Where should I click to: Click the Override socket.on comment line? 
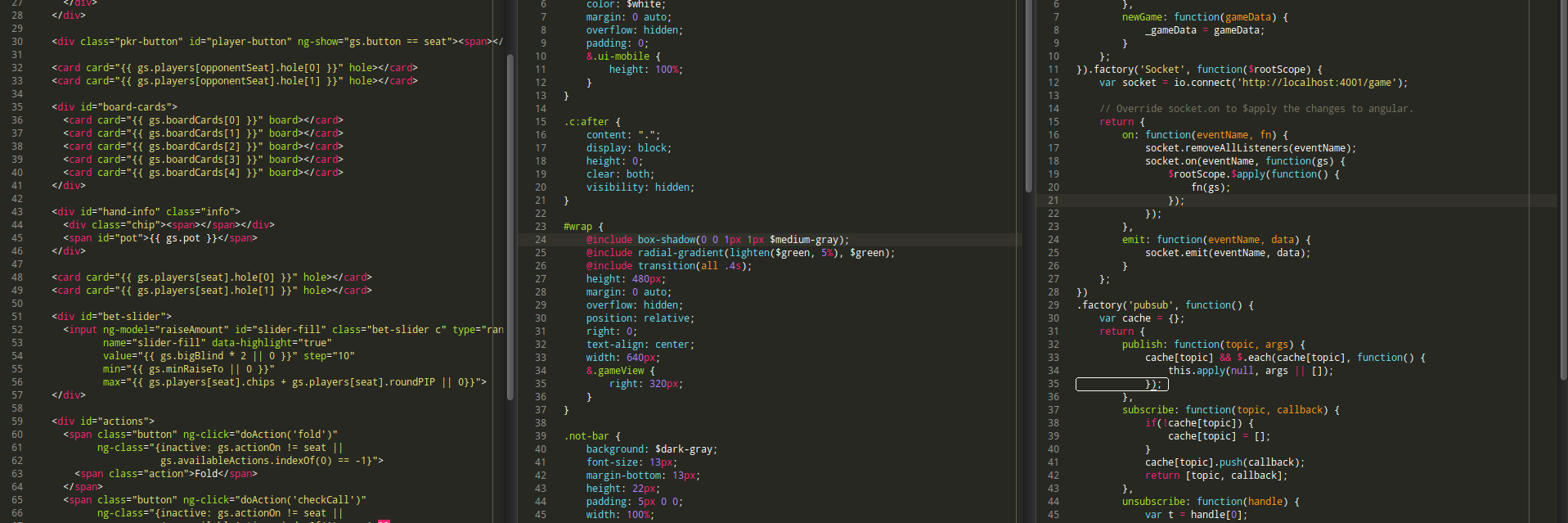(x=1256, y=109)
